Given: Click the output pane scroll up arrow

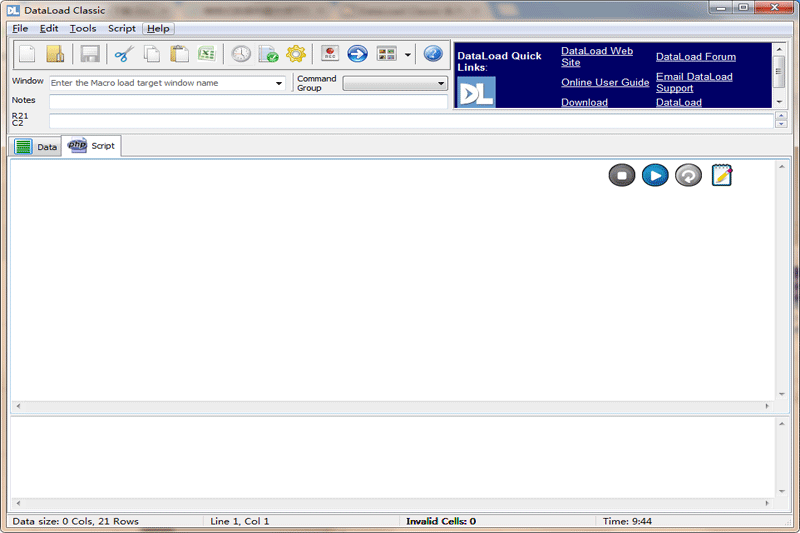Looking at the screenshot, I should coord(782,423).
